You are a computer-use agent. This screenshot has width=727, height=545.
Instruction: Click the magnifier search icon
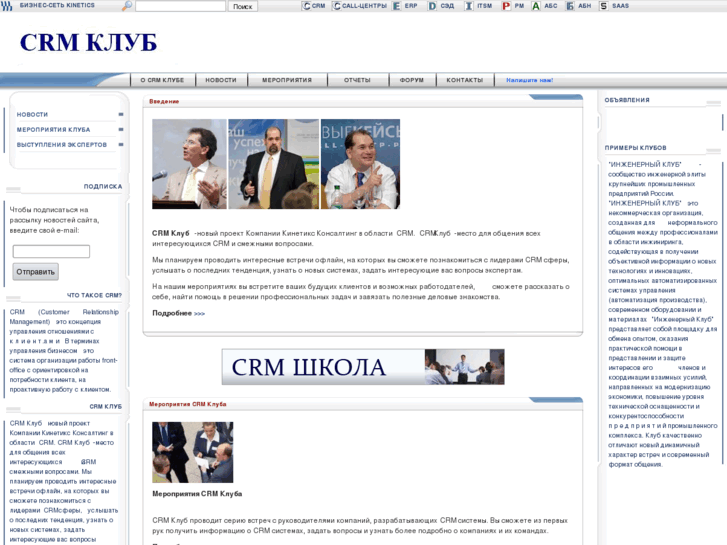(x=126, y=6)
